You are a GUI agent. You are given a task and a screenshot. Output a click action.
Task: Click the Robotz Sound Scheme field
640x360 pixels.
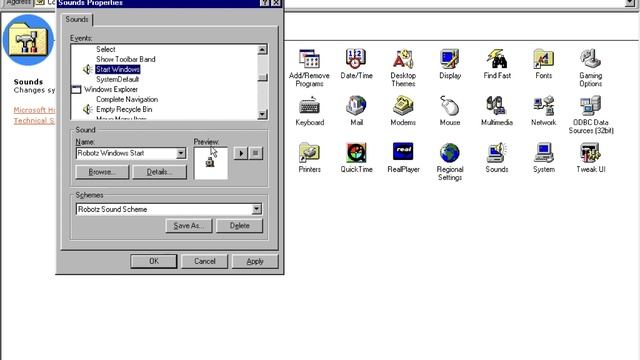click(164, 209)
